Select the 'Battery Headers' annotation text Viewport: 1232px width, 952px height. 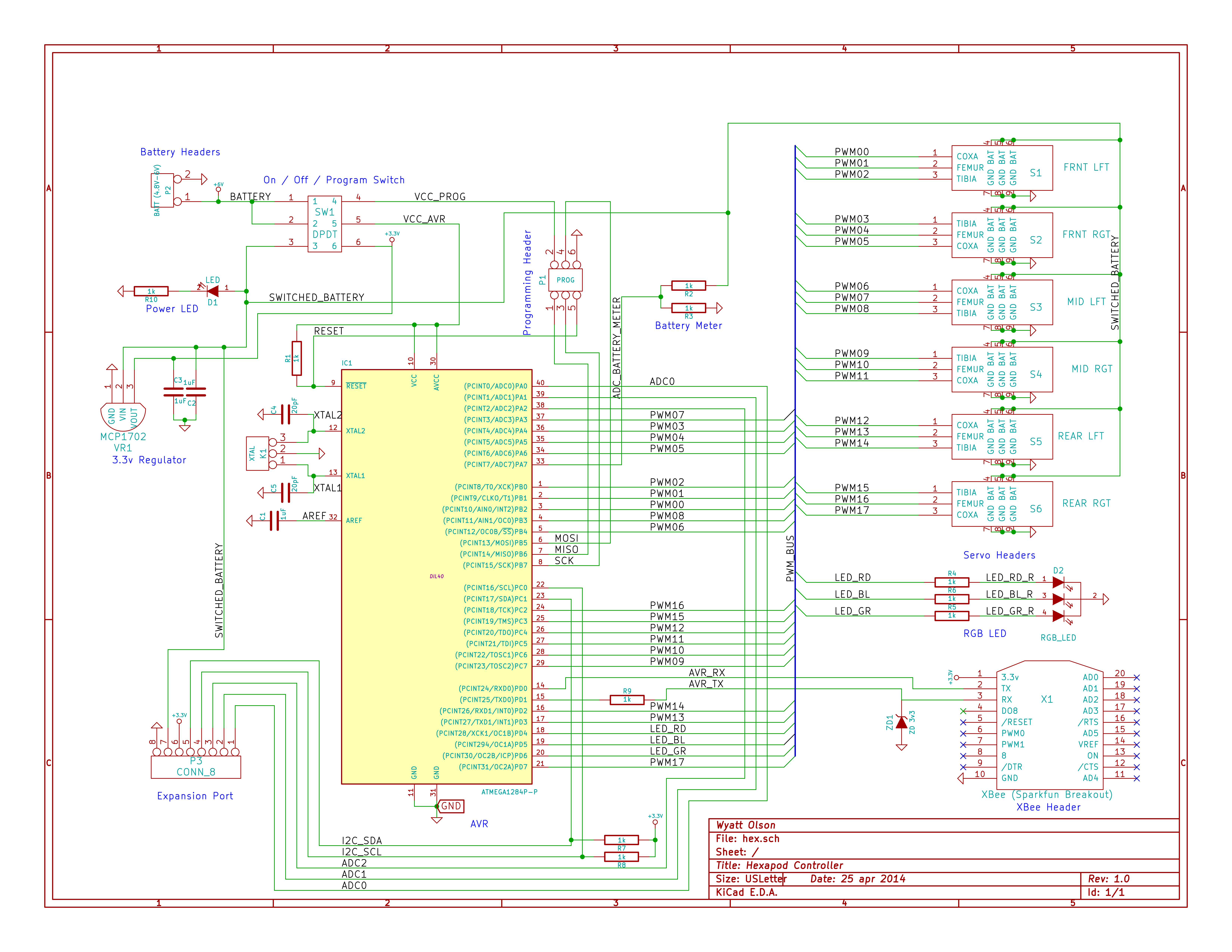tap(180, 152)
